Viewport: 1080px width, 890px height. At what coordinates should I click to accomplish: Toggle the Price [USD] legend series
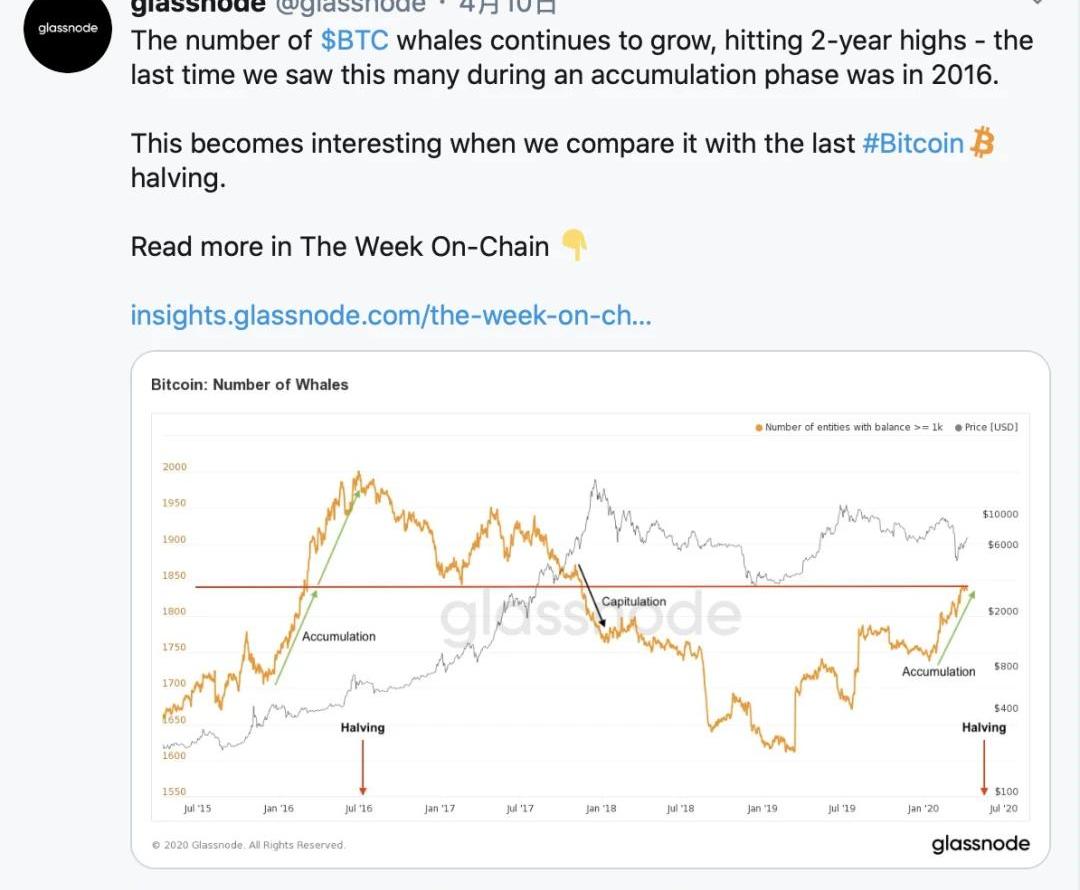(990, 427)
